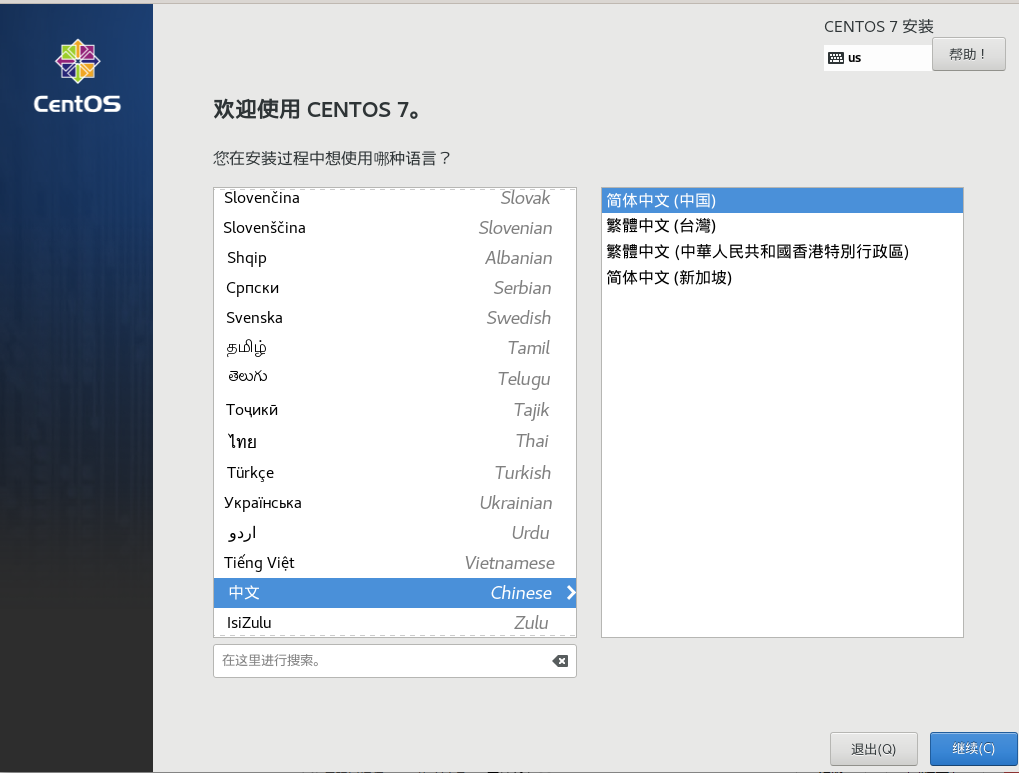Click into the language search field

point(394,661)
